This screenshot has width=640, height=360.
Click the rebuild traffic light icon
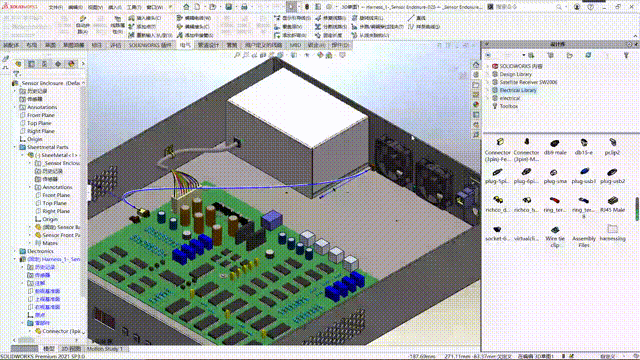[307, 7]
